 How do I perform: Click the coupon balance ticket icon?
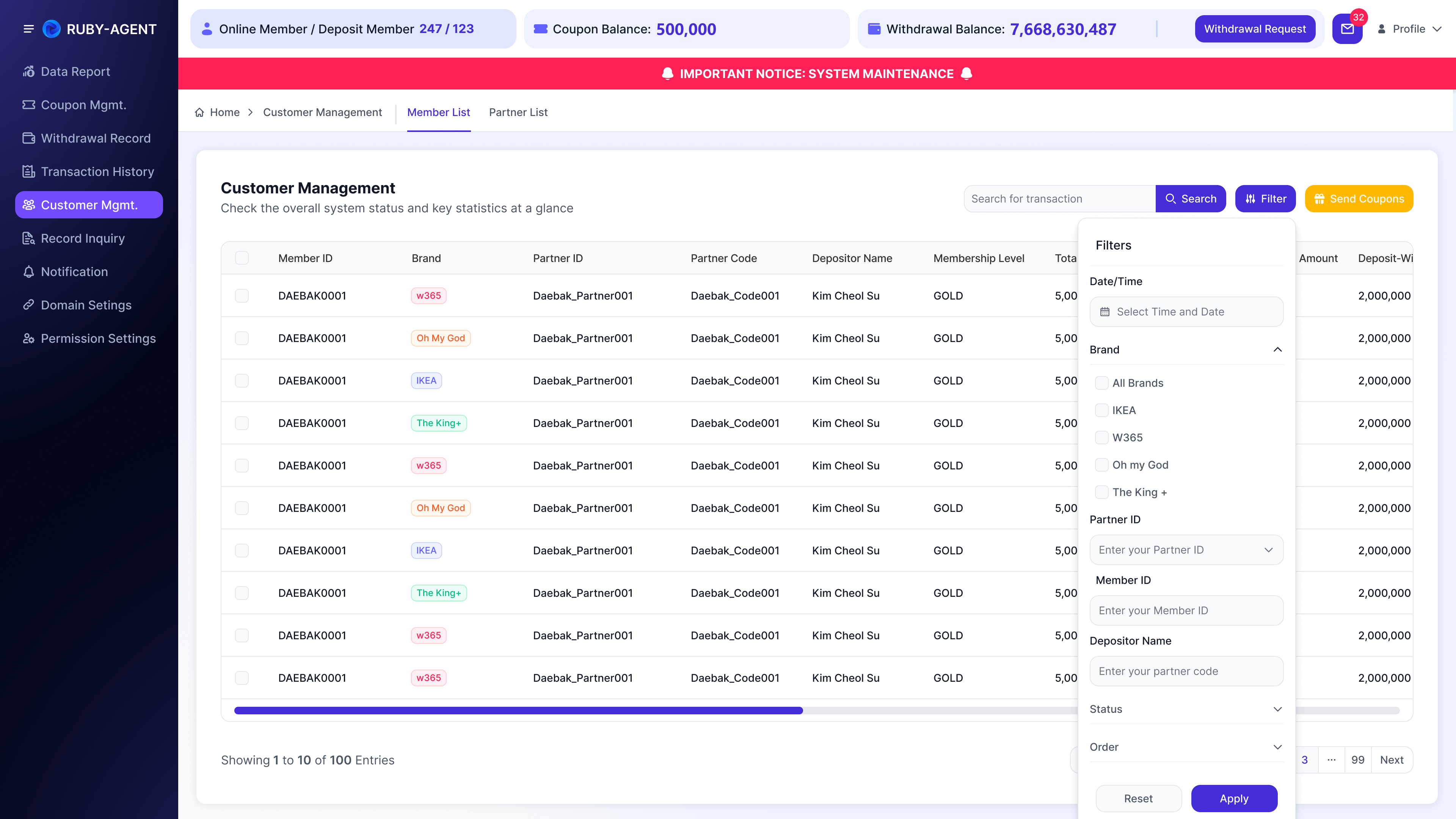pos(540,29)
